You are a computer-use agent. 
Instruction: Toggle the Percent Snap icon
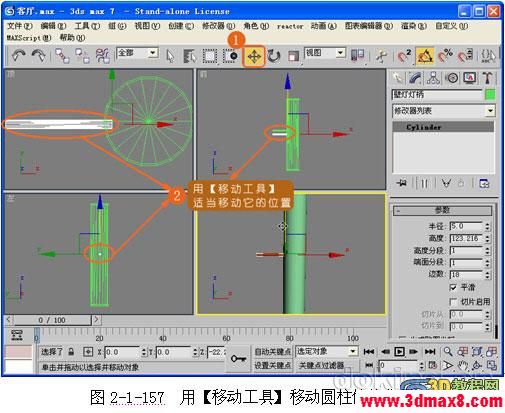coord(445,56)
